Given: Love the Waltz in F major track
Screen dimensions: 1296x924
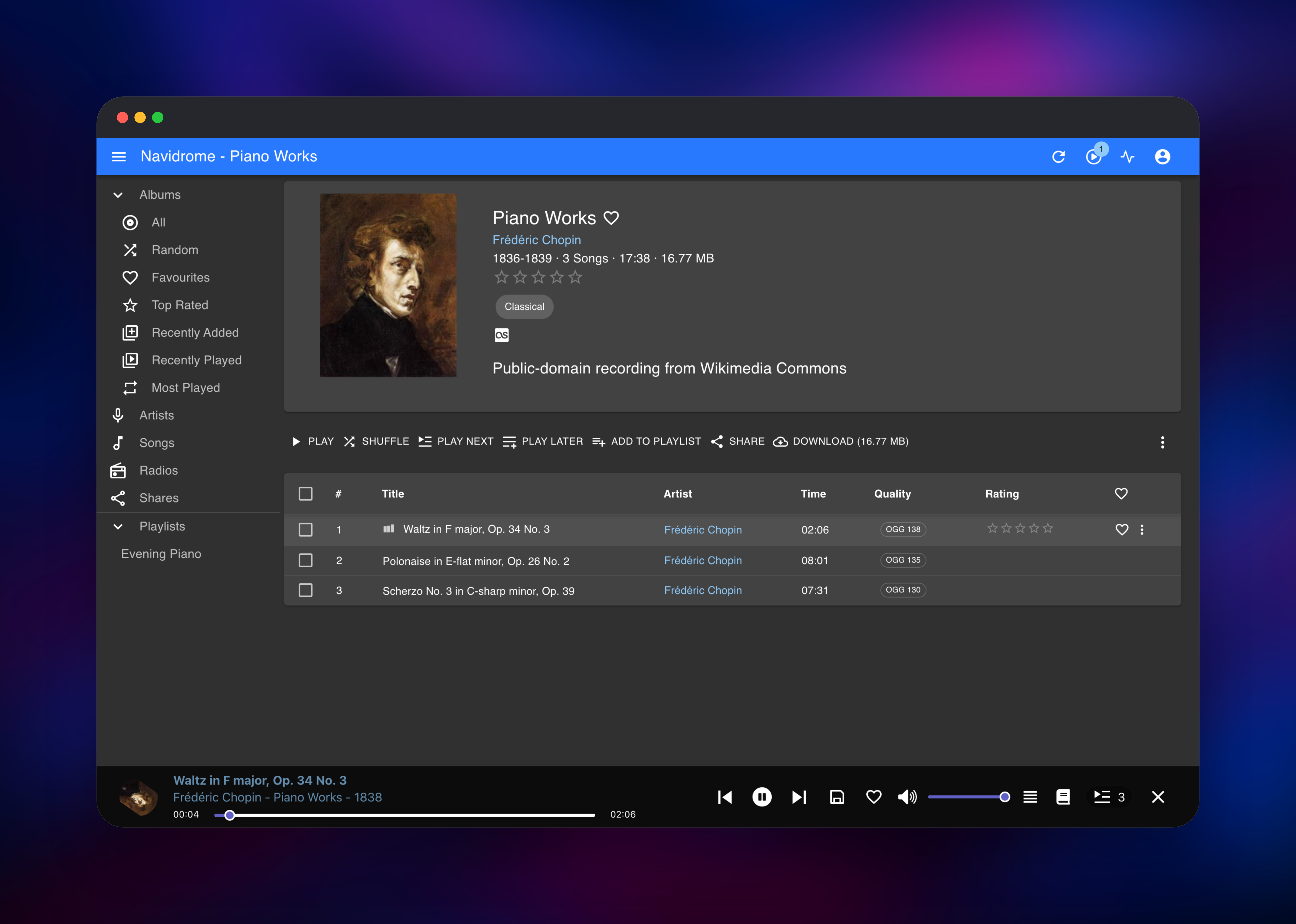Looking at the screenshot, I should coord(1122,530).
